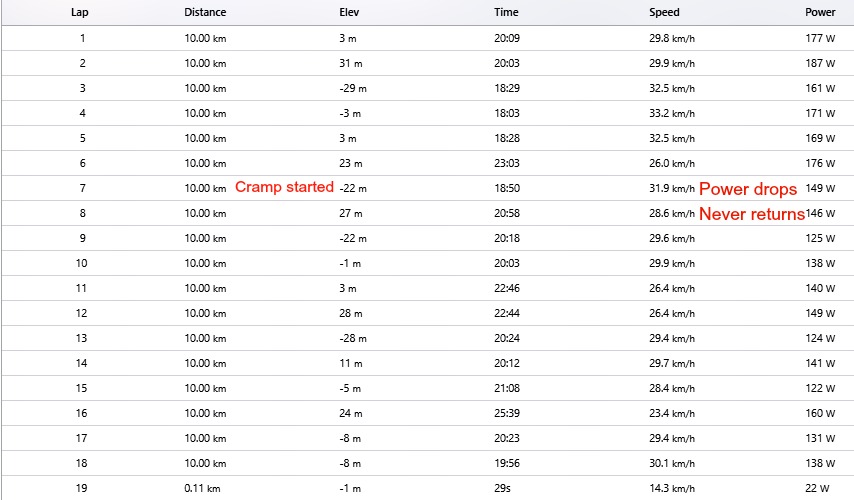The width and height of the screenshot is (854, 500).
Task: Select the 'Cramp started' red annotation
Action: (284, 188)
